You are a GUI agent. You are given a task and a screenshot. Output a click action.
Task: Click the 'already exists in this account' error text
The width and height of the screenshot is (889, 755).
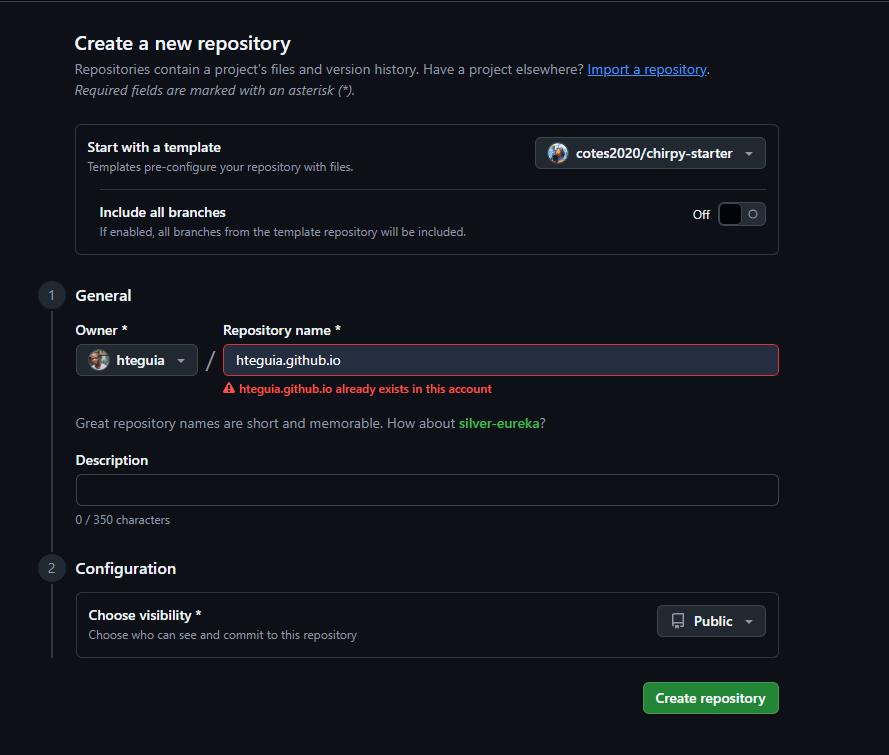click(x=365, y=389)
